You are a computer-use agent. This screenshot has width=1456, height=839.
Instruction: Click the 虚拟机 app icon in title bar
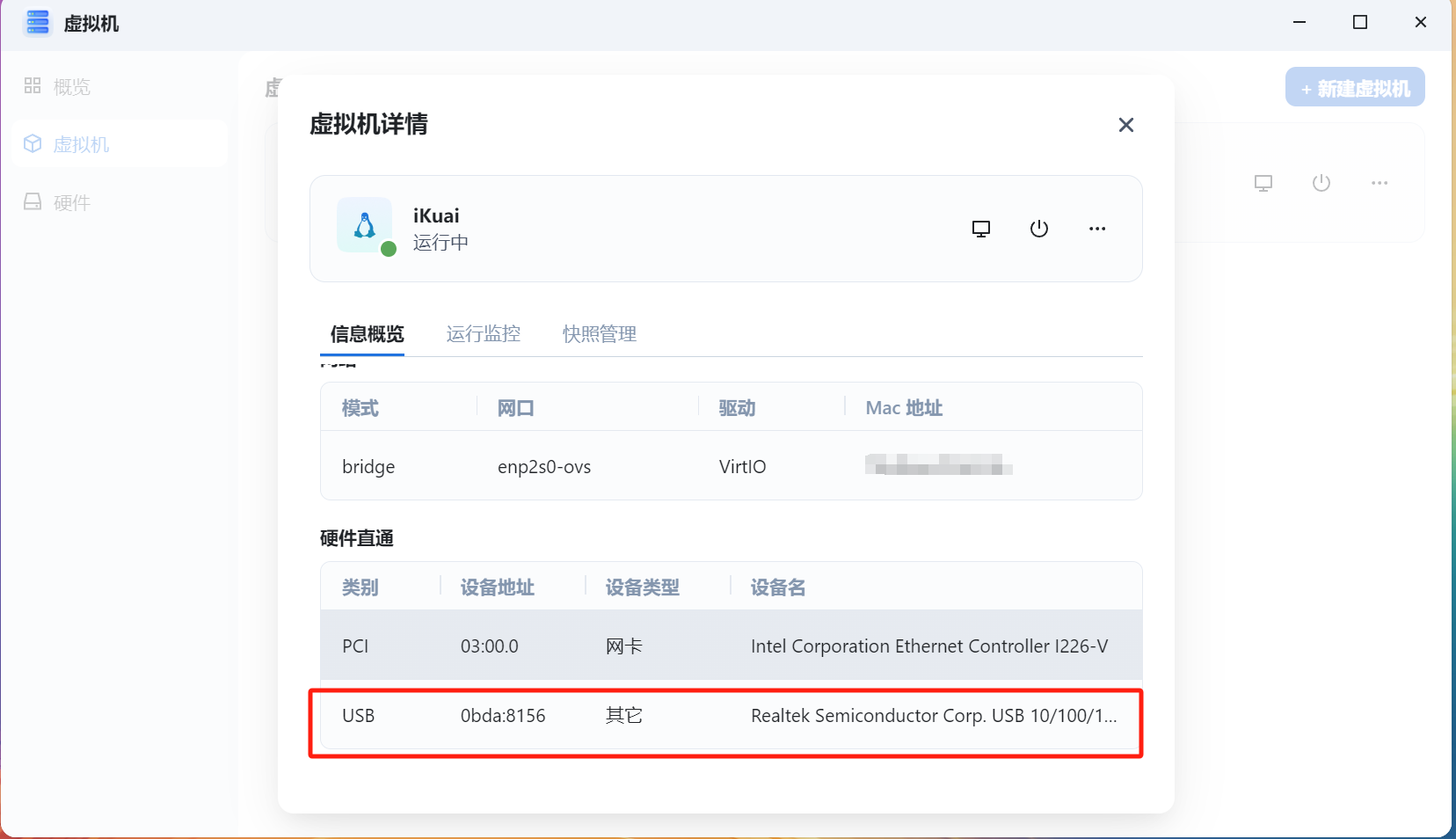[37, 23]
